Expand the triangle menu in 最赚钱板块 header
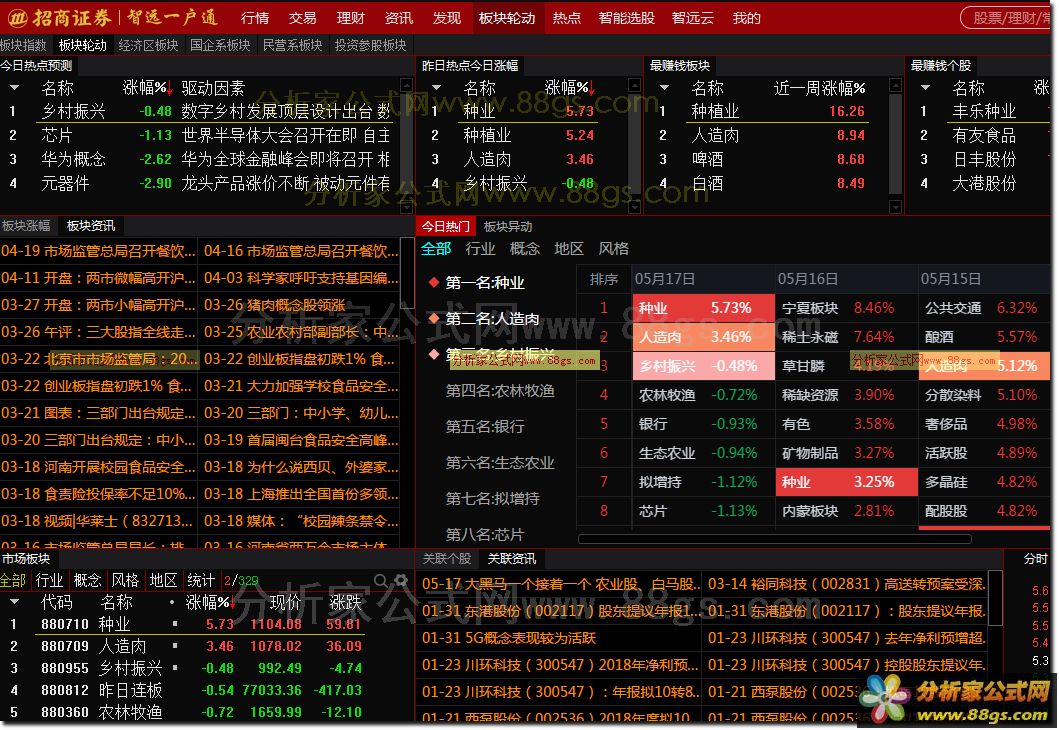 pyautogui.click(x=665, y=88)
